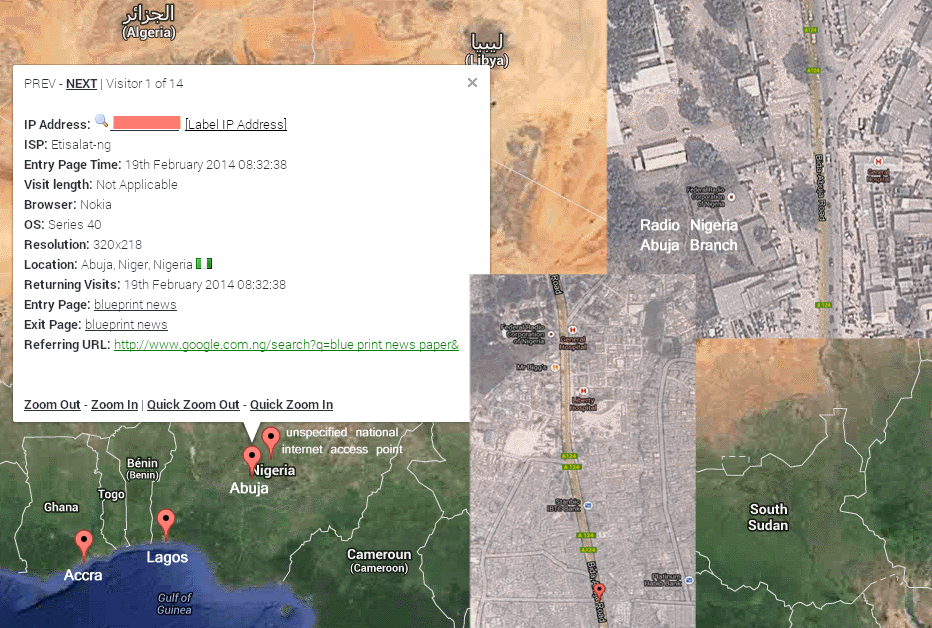
Task: Click the Liberty Hospital icon
Action: pos(583,391)
